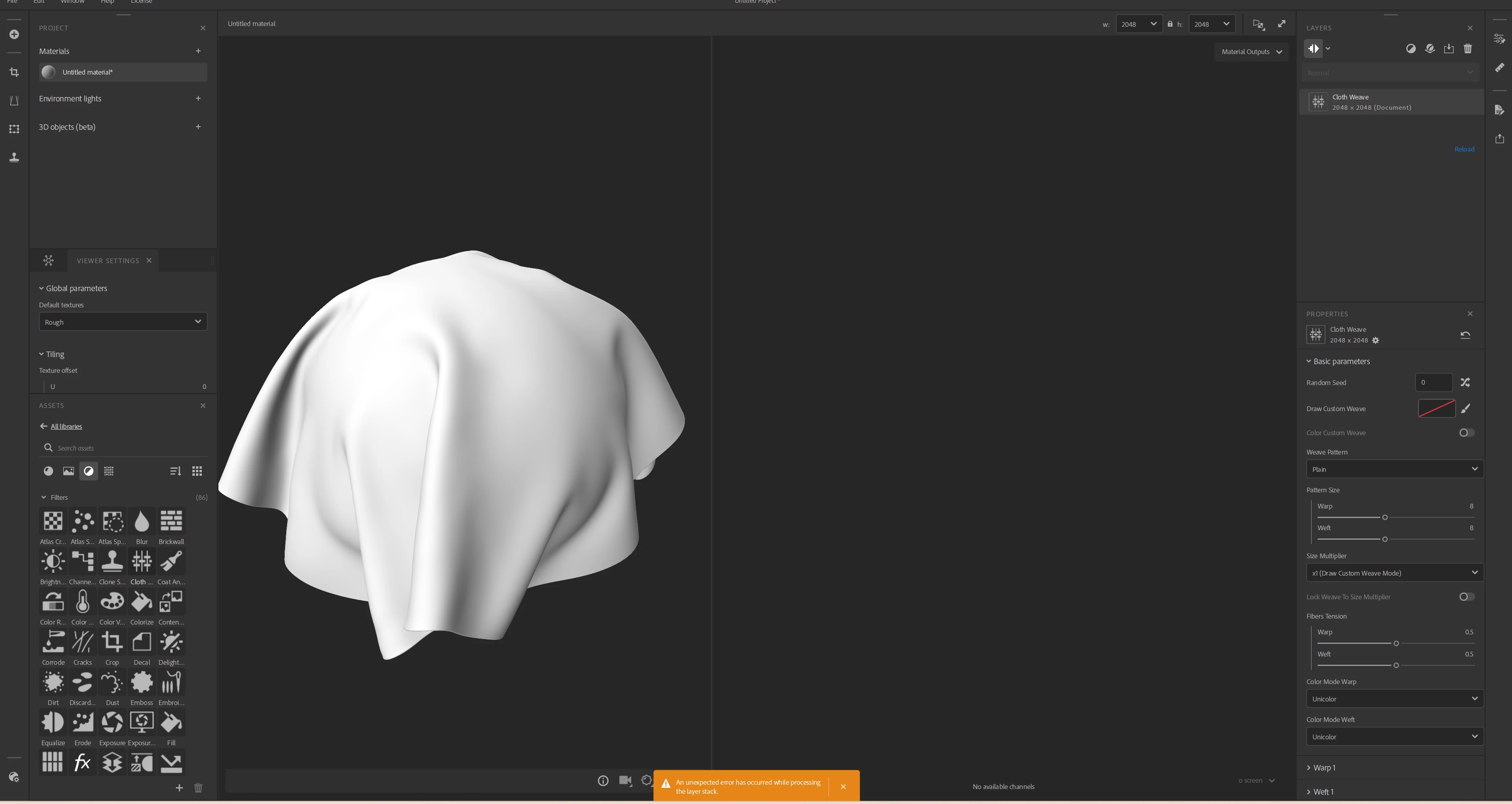Click the Blur filter icon
The width and height of the screenshot is (1512, 804).
[x=142, y=522]
